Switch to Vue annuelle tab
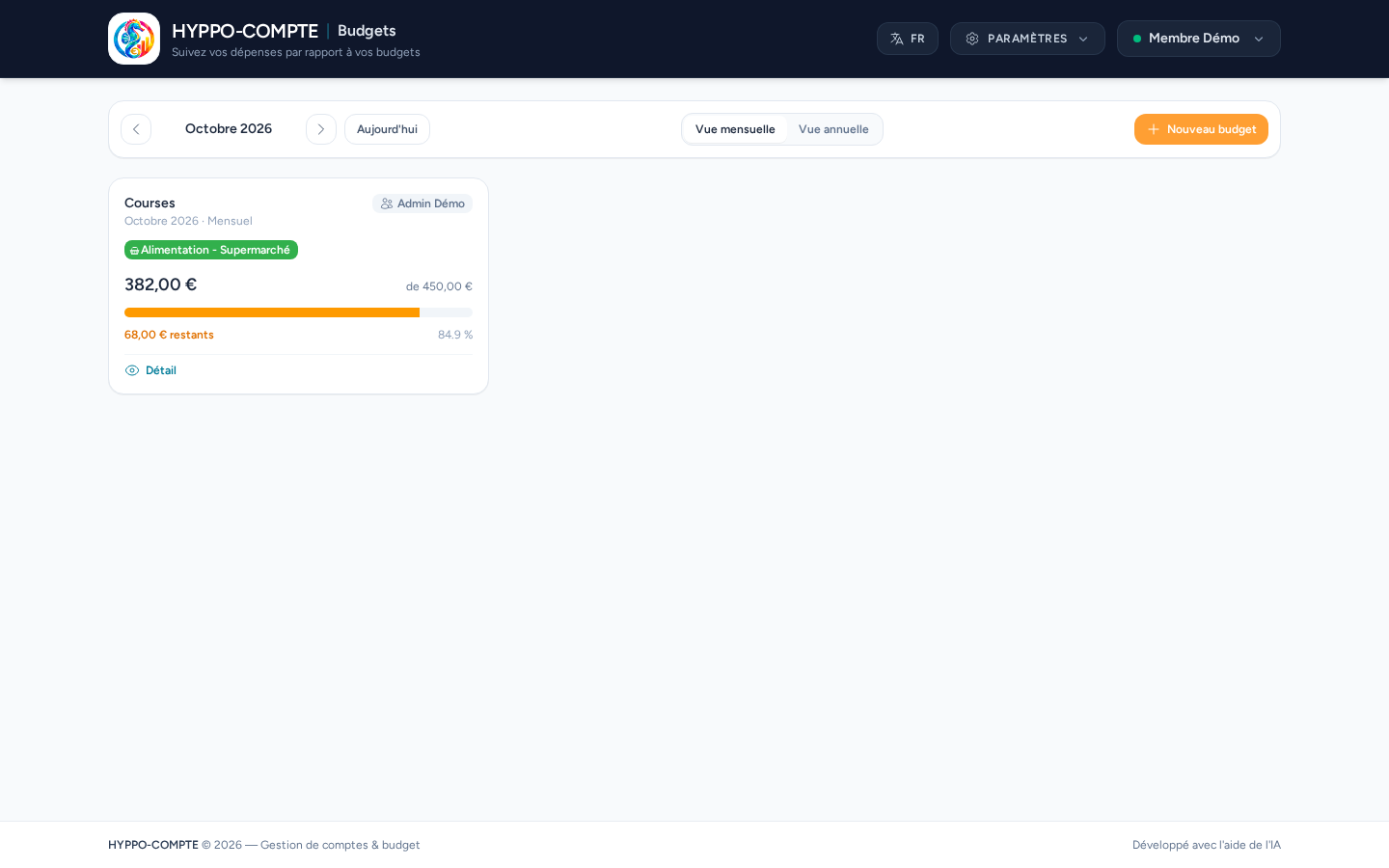 pyautogui.click(x=833, y=129)
